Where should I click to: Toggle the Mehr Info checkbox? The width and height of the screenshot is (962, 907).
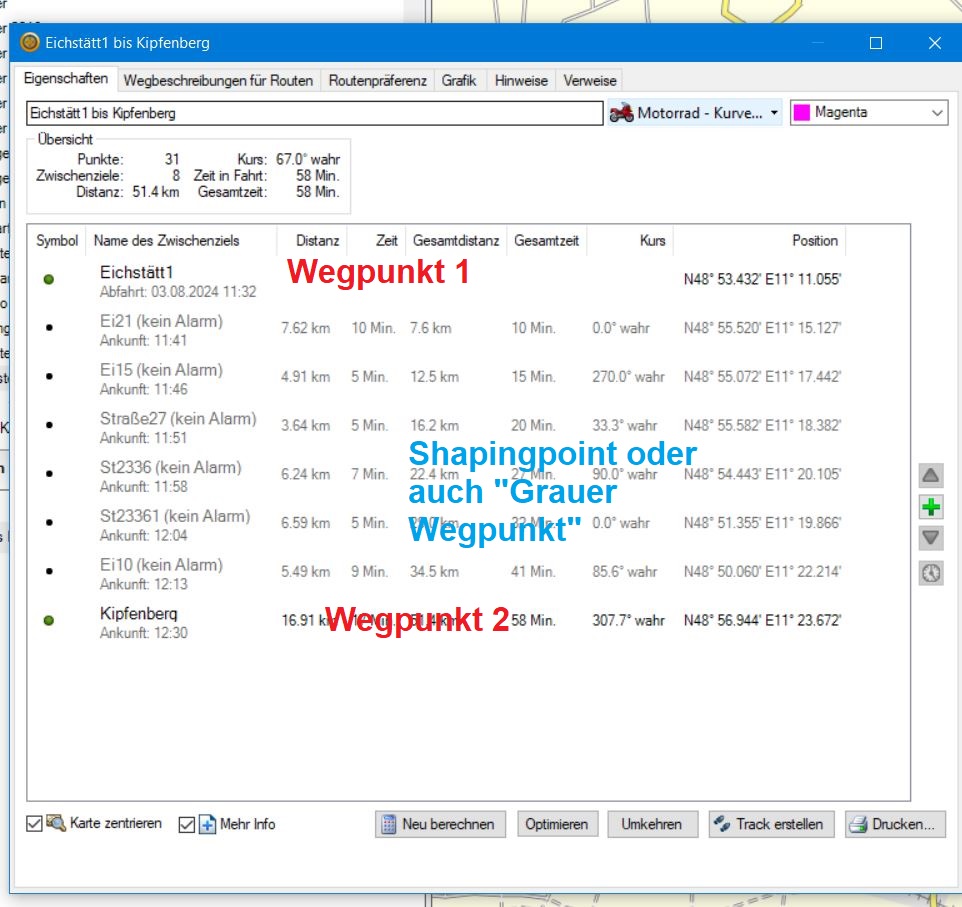187,824
